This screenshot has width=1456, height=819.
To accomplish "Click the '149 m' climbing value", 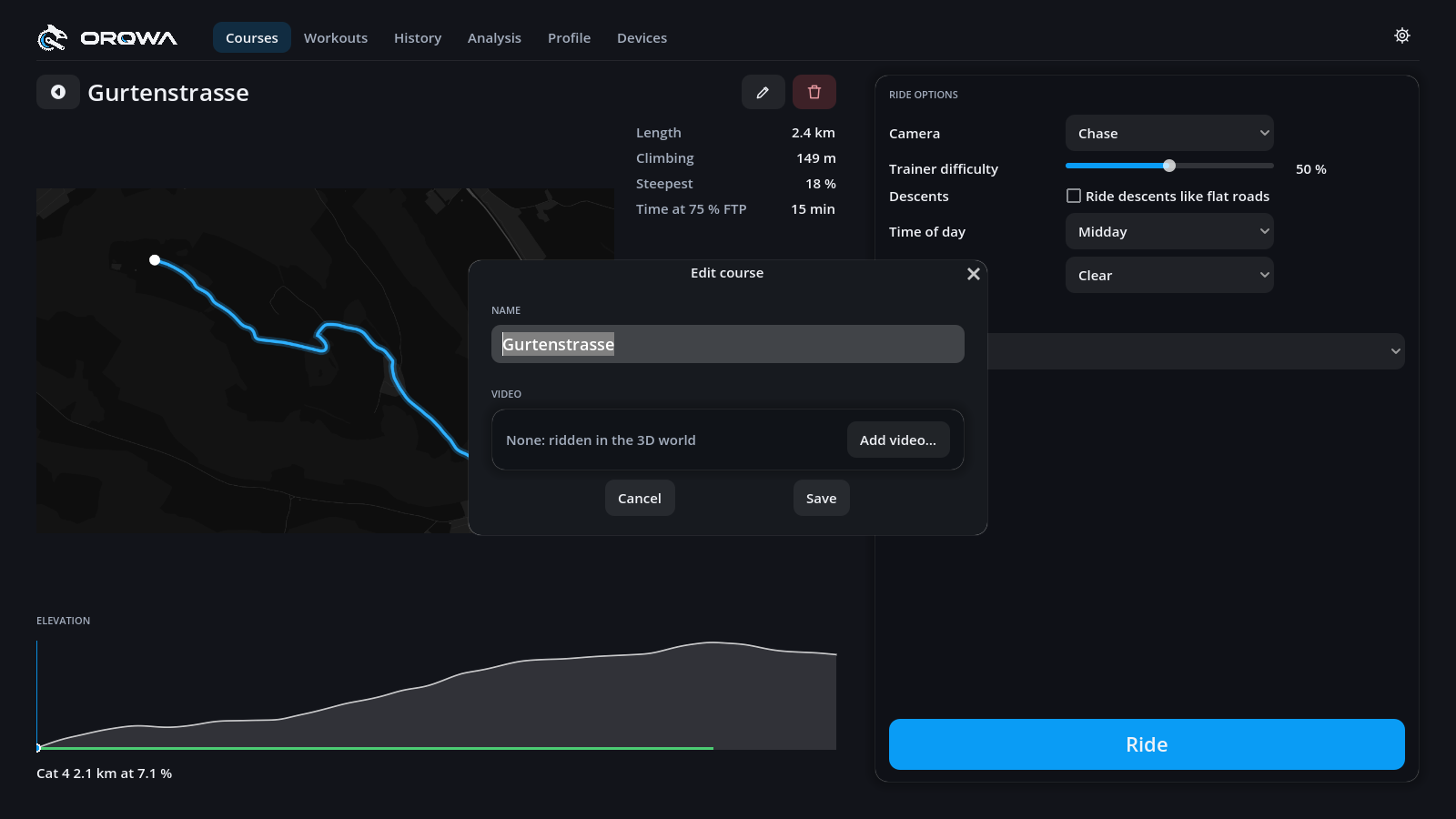I will (816, 158).
